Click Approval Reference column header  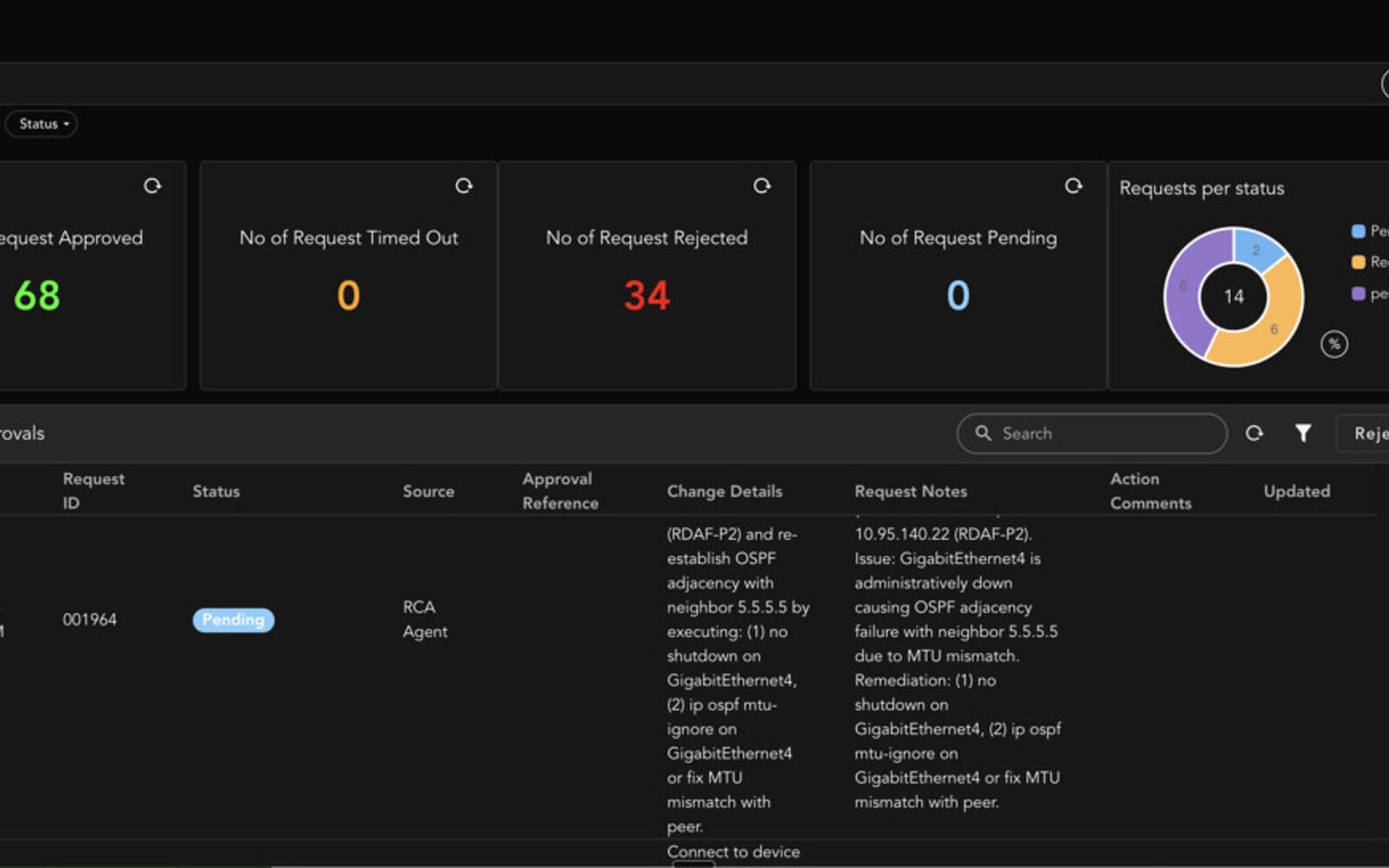pos(560,490)
